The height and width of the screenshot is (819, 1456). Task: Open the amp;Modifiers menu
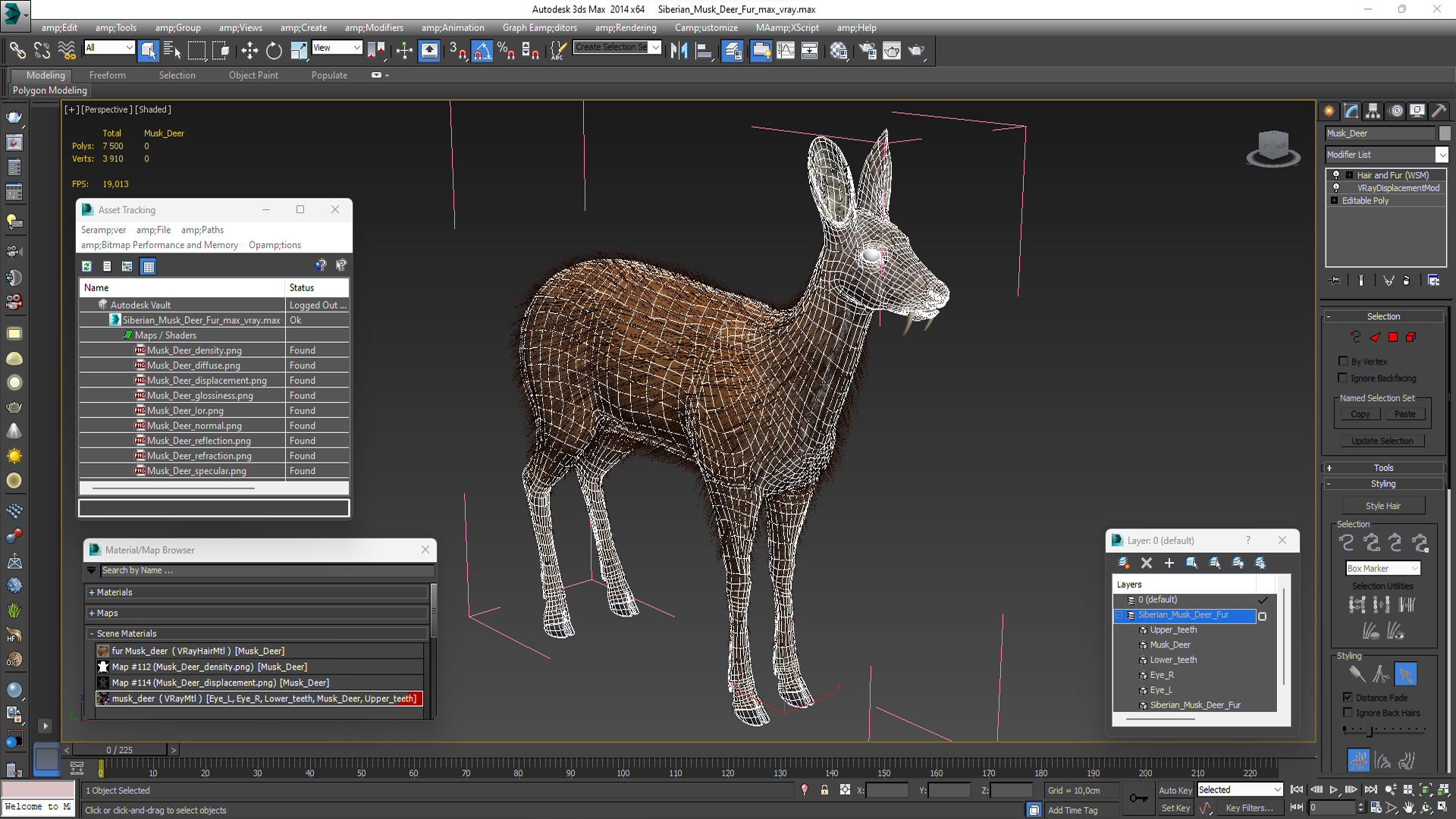click(x=374, y=27)
